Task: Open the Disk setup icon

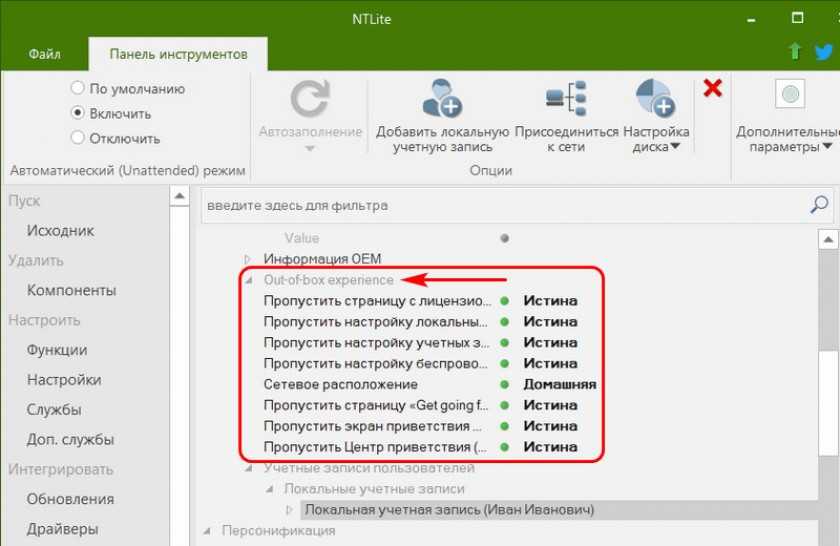Action: pyautogui.click(x=655, y=100)
